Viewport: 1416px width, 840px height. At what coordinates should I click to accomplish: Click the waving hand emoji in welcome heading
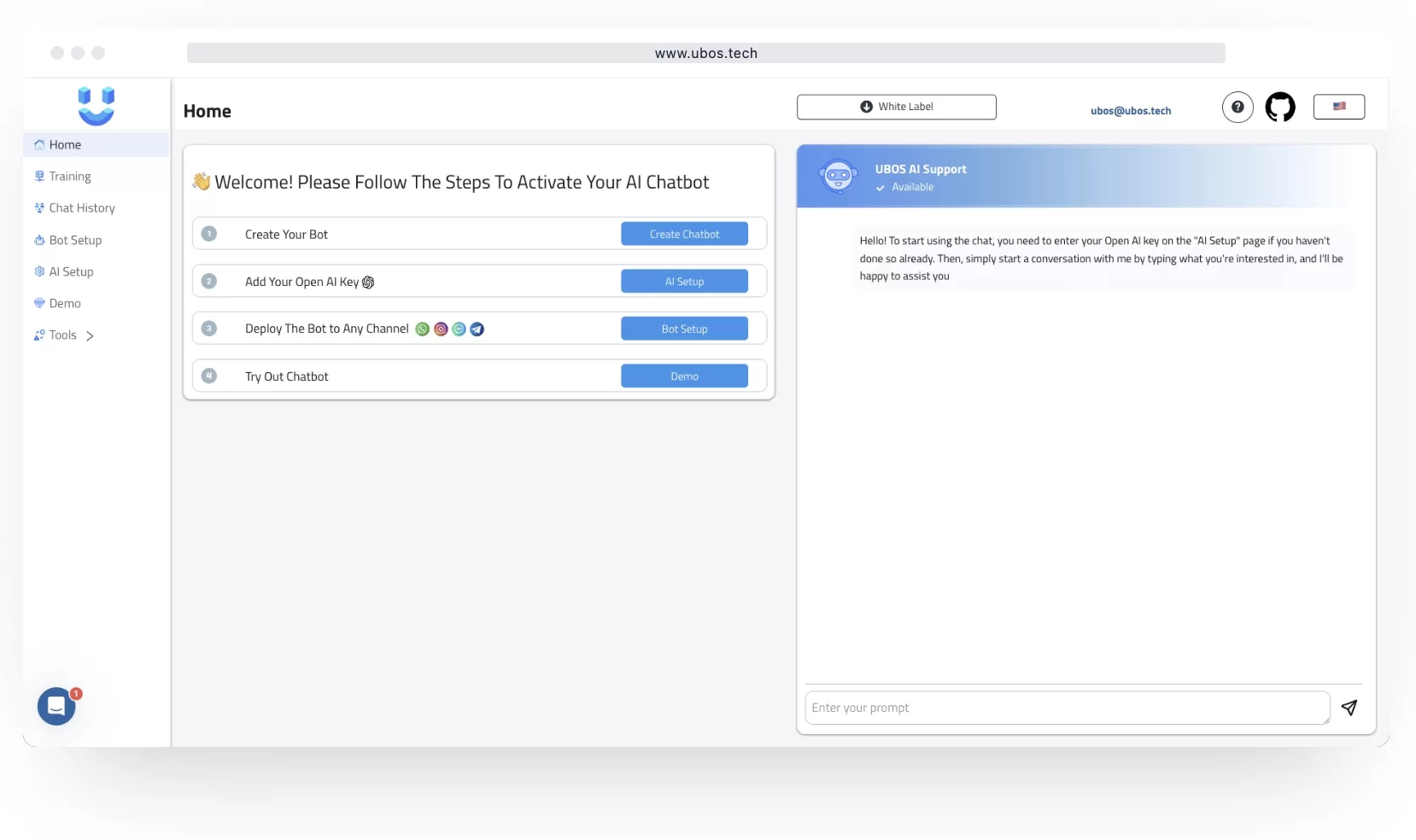202,181
